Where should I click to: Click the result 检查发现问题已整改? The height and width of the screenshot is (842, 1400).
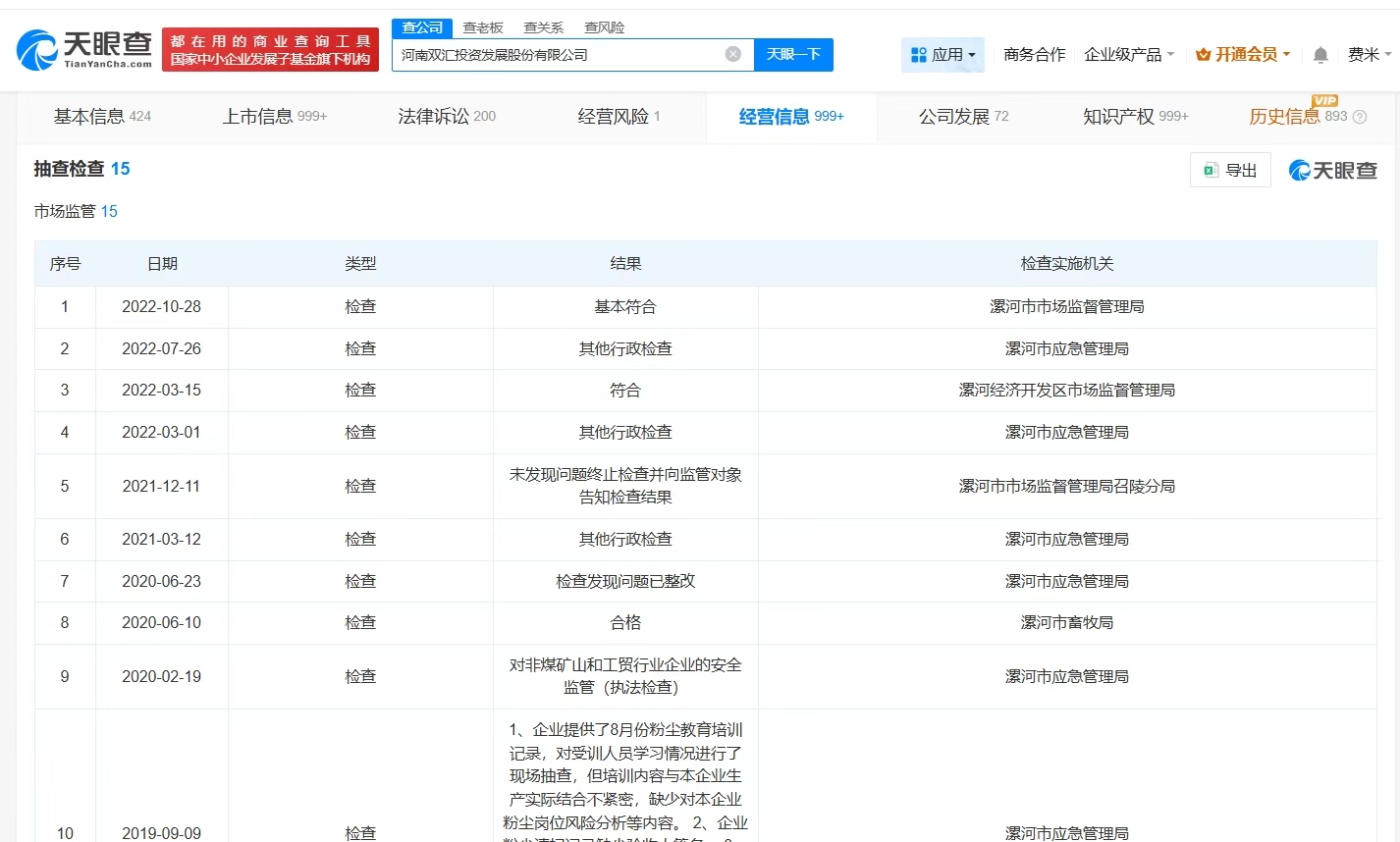625,582
